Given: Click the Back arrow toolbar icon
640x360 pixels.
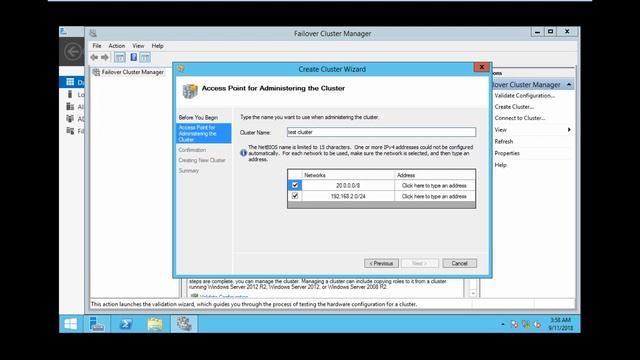Looking at the screenshot, I should (94, 58).
